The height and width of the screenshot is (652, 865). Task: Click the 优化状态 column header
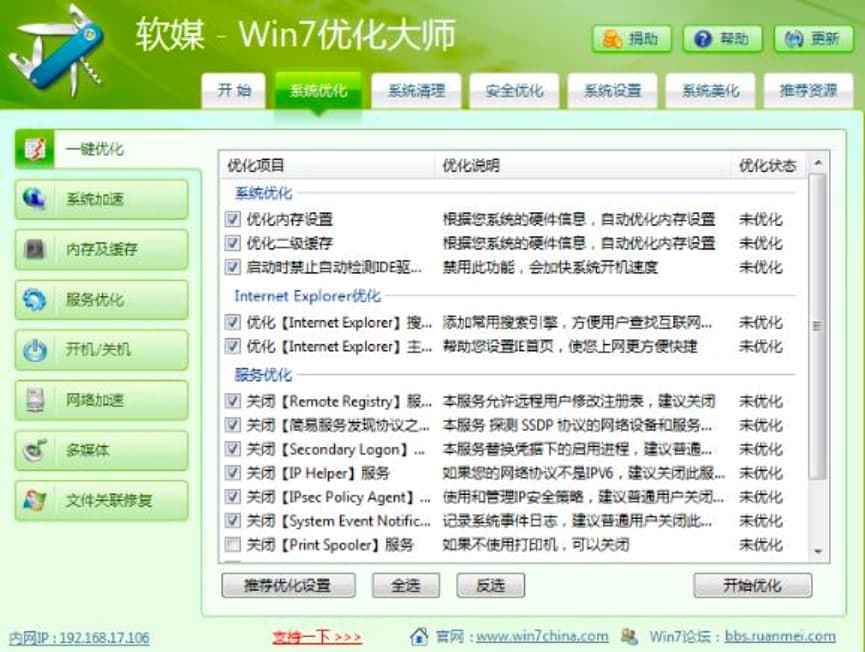click(768, 165)
